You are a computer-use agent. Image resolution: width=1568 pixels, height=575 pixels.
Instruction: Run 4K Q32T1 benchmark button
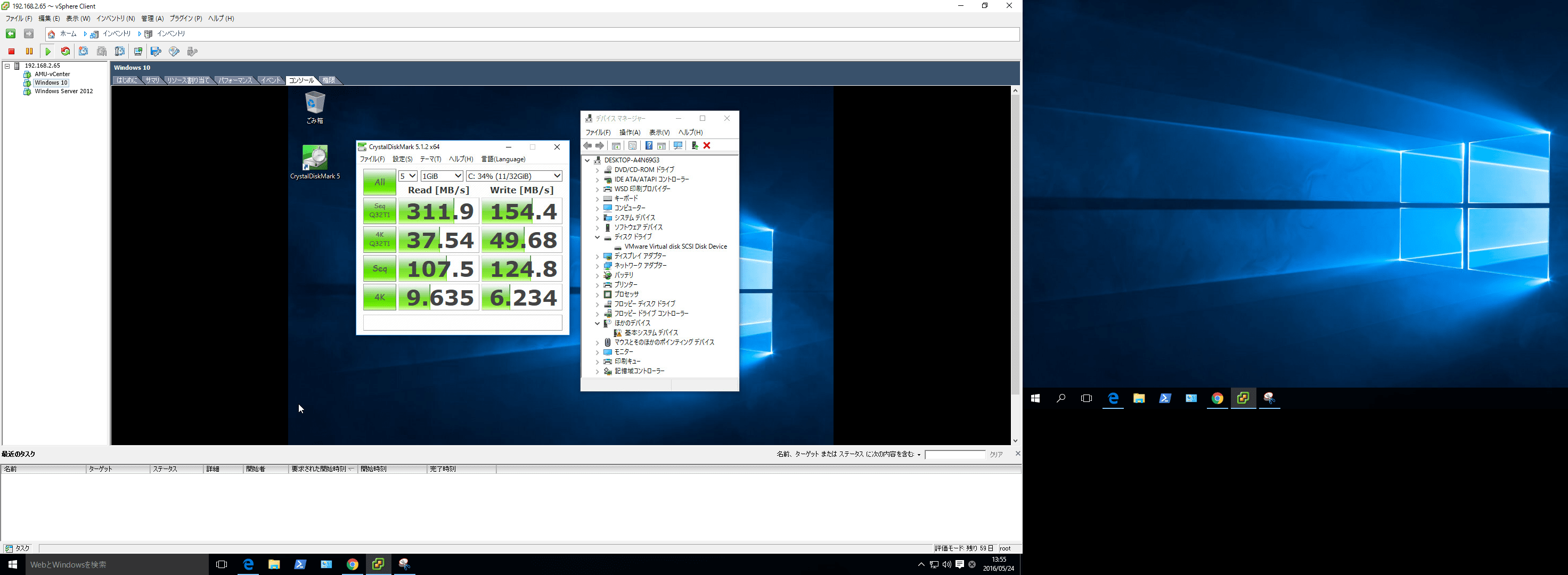coord(379,240)
